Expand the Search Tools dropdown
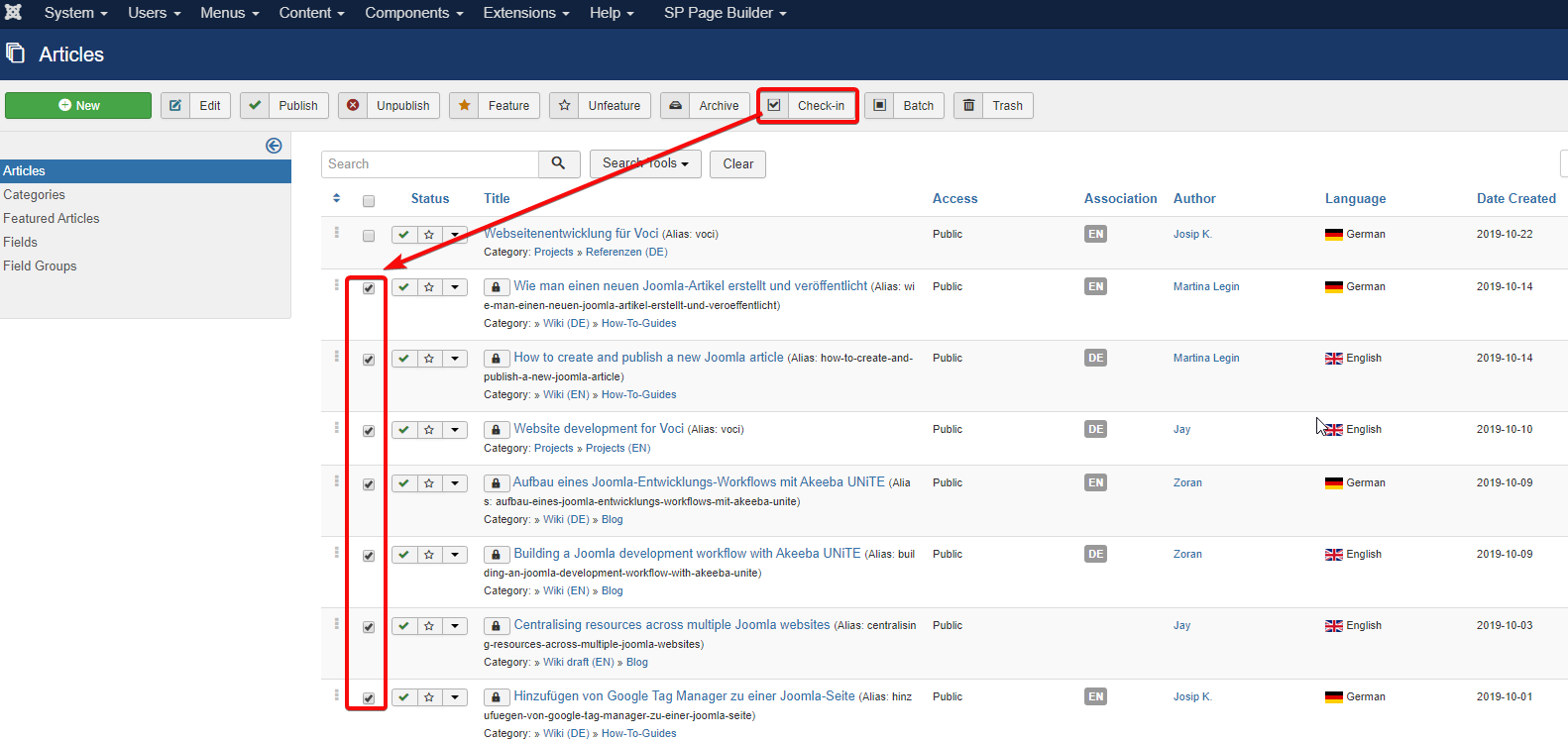Screen dimensions: 1568x741 pyautogui.click(x=645, y=163)
